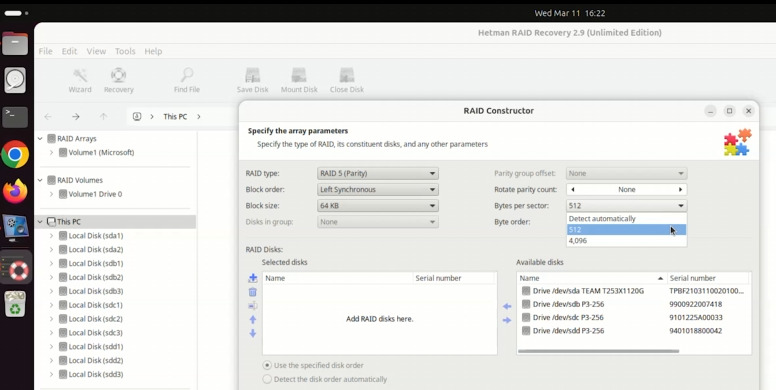The image size is (776, 390).
Task: Select Volume1 Drive 0 in tree
Action: 95,194
